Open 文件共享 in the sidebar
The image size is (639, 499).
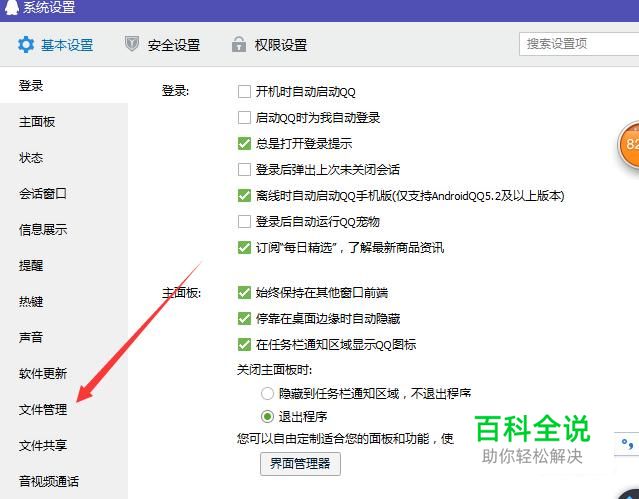click(43, 445)
